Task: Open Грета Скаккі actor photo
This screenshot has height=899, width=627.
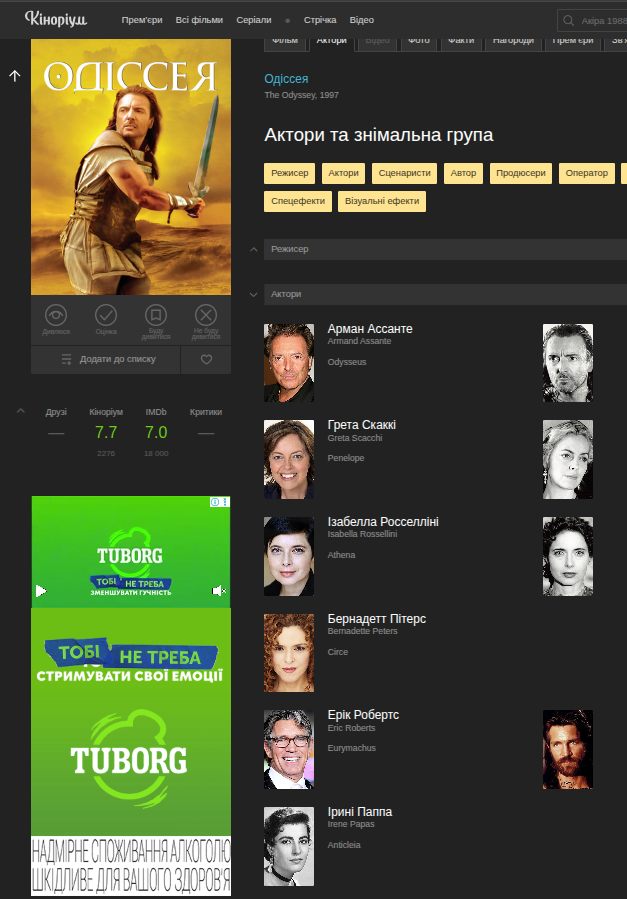Action: point(289,459)
